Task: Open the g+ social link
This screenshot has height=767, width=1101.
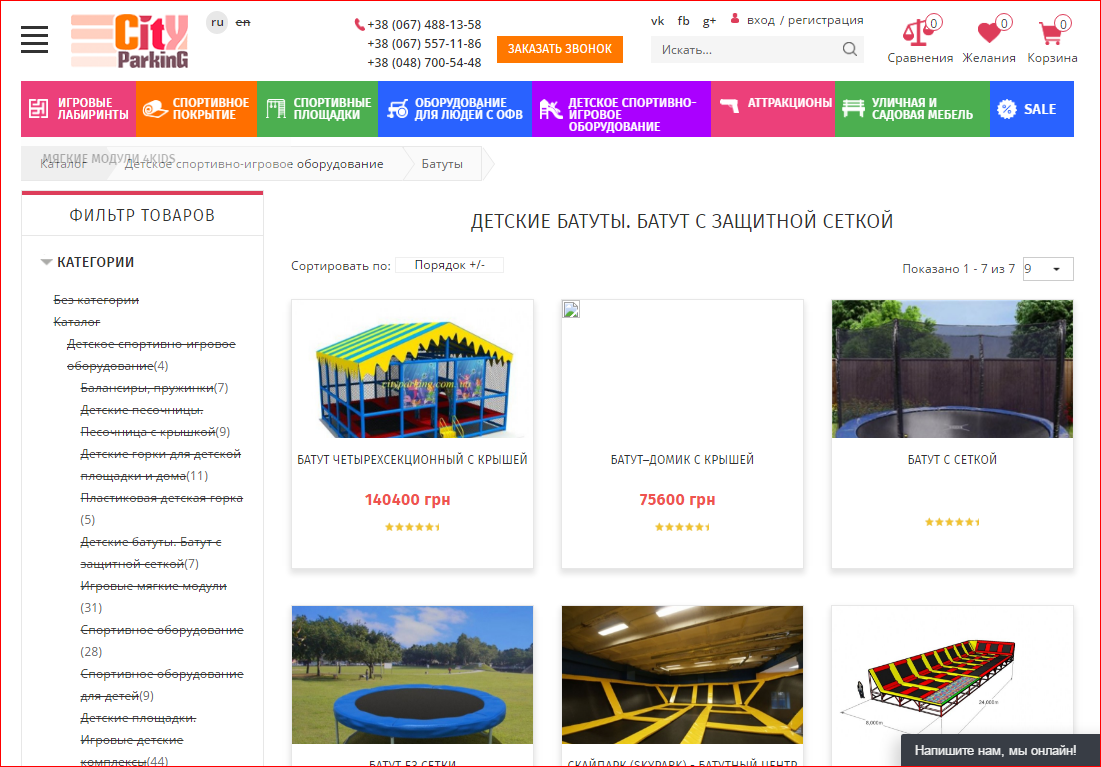Action: pos(709,21)
